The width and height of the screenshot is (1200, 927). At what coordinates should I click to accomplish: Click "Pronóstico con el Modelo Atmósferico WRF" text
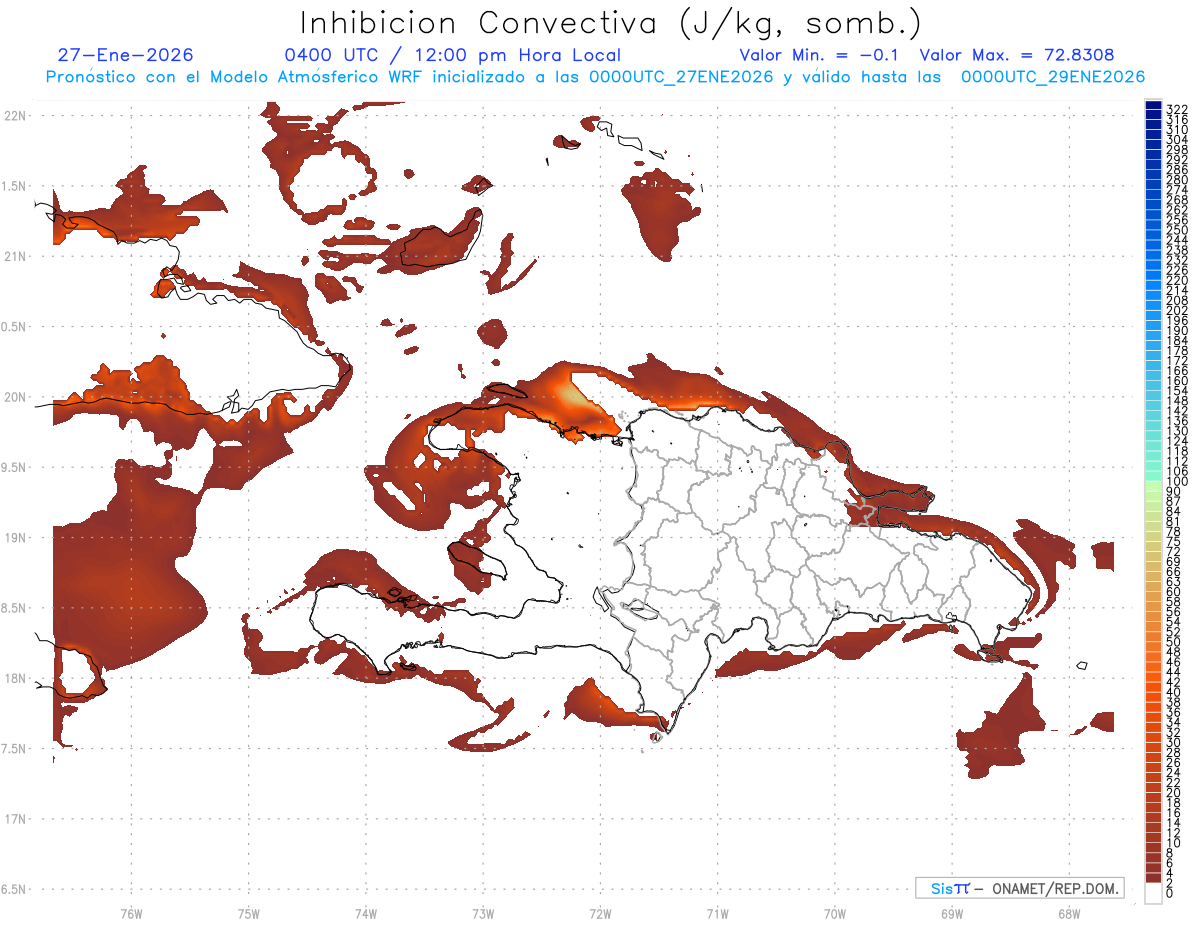coord(236,77)
